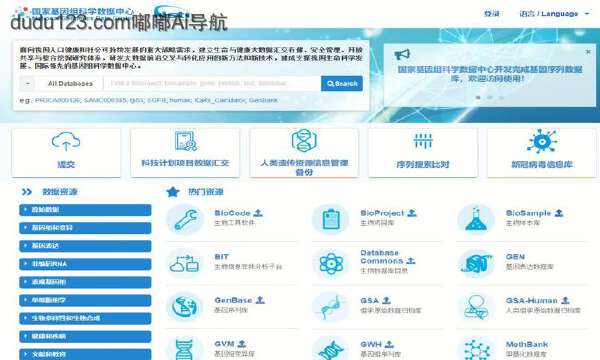Open the Database Commons atom icon
This screenshot has width=600, height=360.
pyautogui.click(x=331, y=263)
